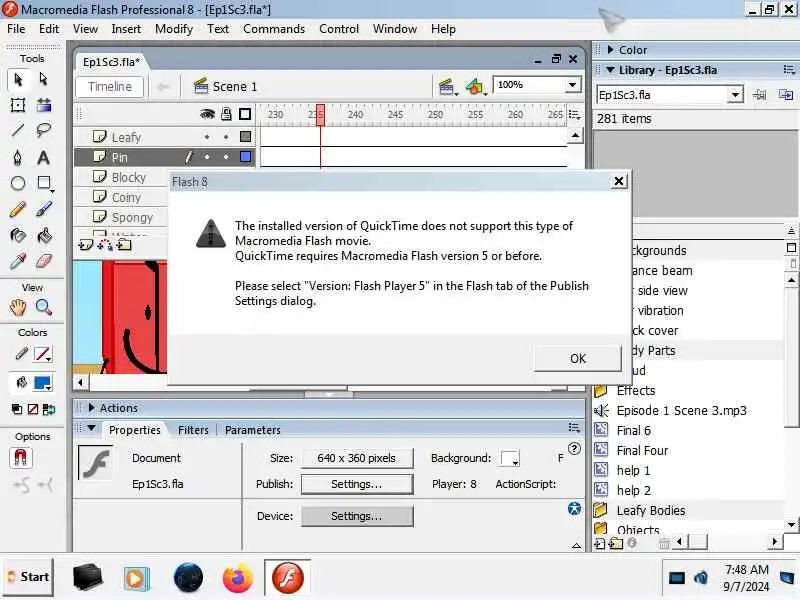Select the Text tool

[44, 157]
